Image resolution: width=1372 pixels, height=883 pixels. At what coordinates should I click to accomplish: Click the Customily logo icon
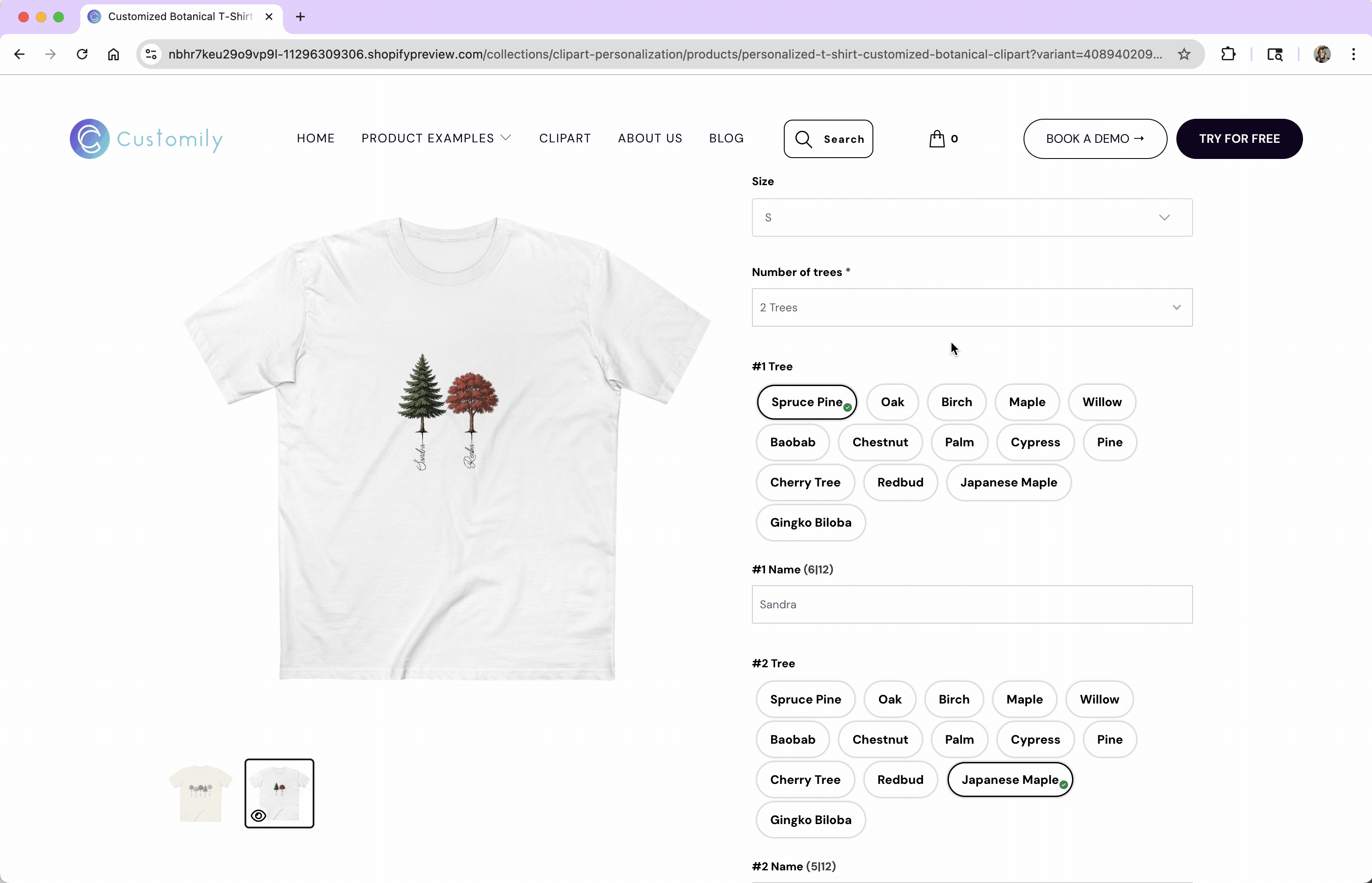pyautogui.click(x=90, y=139)
